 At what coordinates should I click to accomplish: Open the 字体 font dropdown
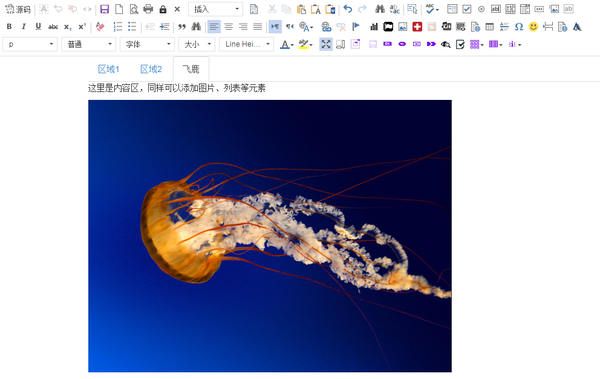click(x=147, y=44)
